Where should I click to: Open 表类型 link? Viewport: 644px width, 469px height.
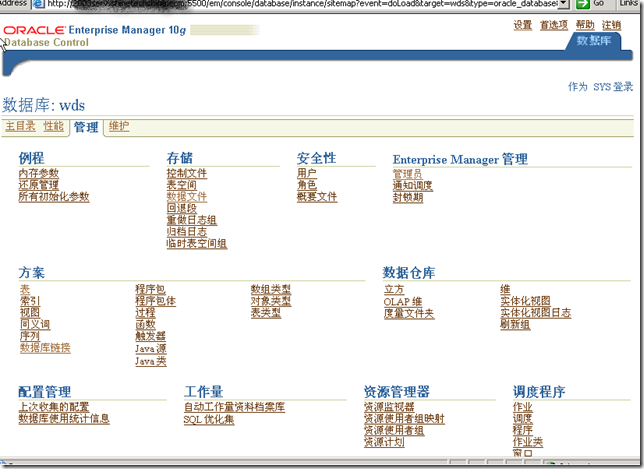tap(266, 313)
